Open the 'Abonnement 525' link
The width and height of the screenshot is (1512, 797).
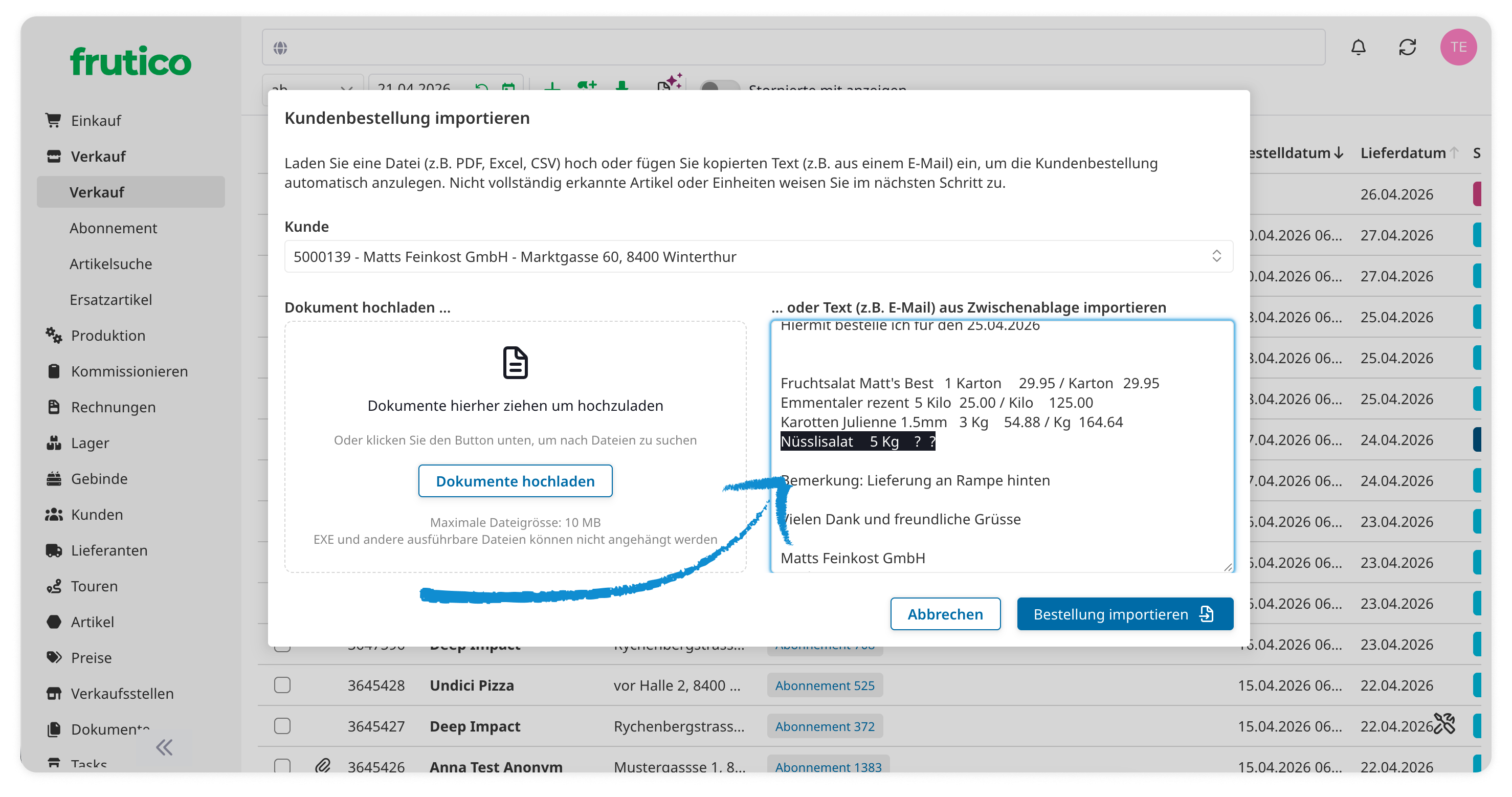tap(824, 685)
